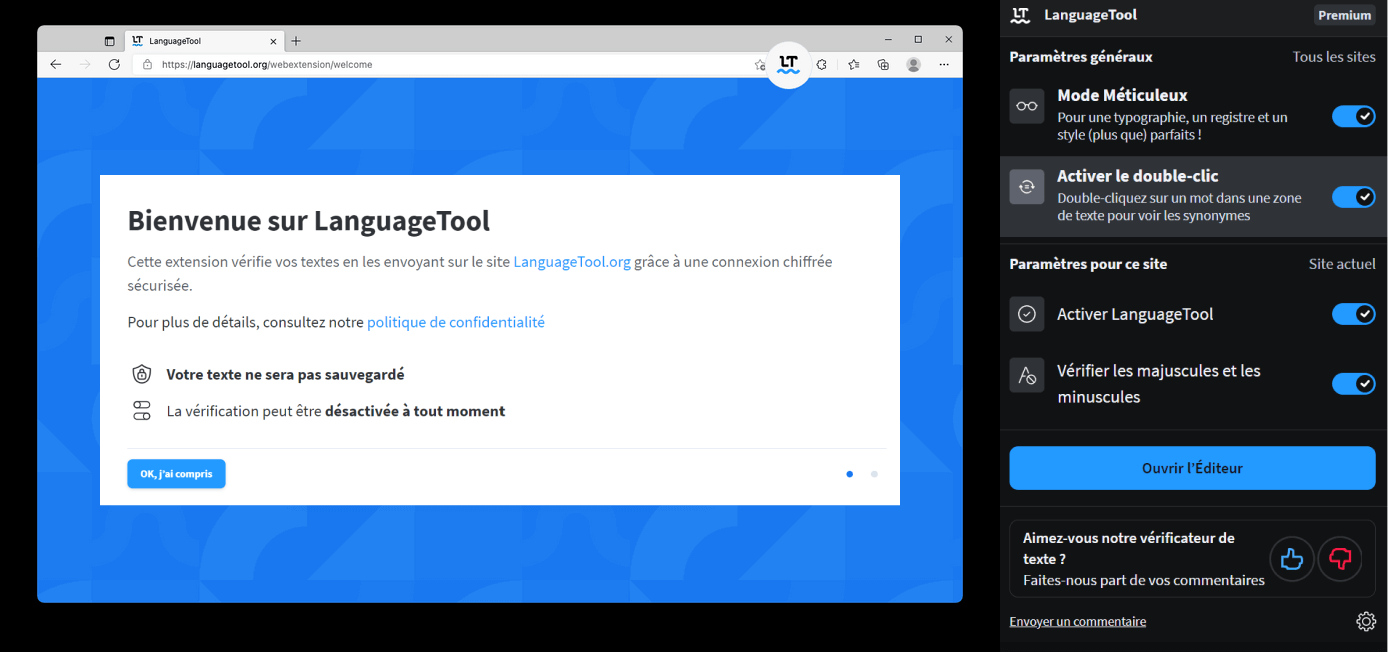Click the browser forward arrow
1388x652 pixels.
[x=85, y=64]
